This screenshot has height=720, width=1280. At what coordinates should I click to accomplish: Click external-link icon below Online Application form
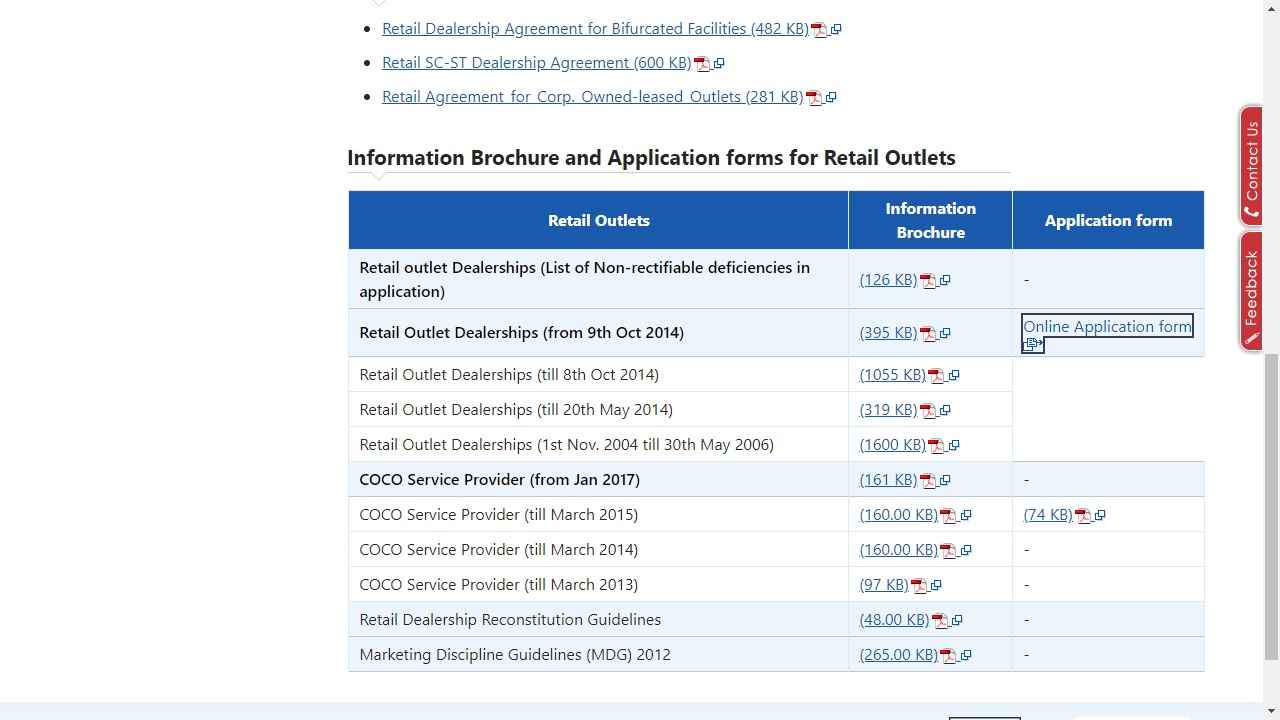(x=1033, y=344)
